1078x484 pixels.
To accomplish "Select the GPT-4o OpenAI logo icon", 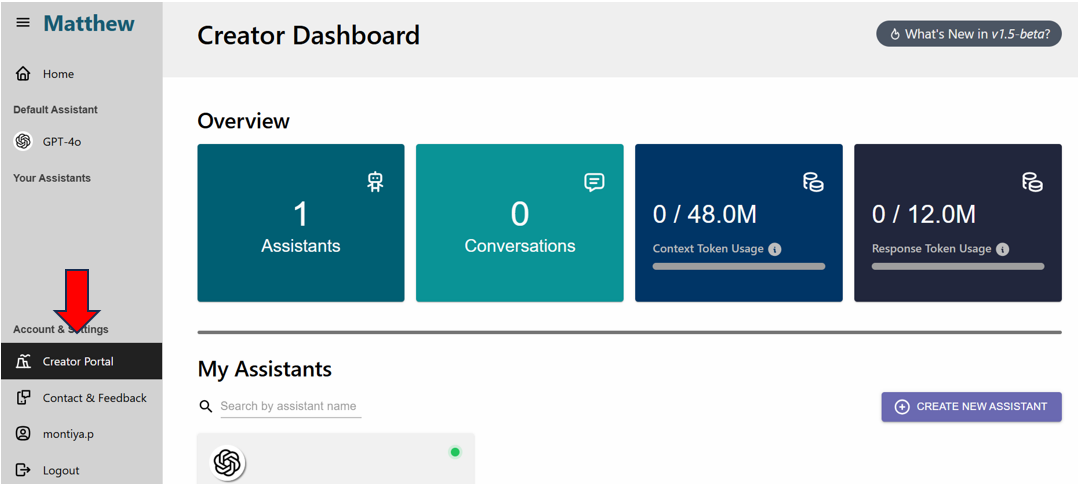I will (x=23, y=142).
